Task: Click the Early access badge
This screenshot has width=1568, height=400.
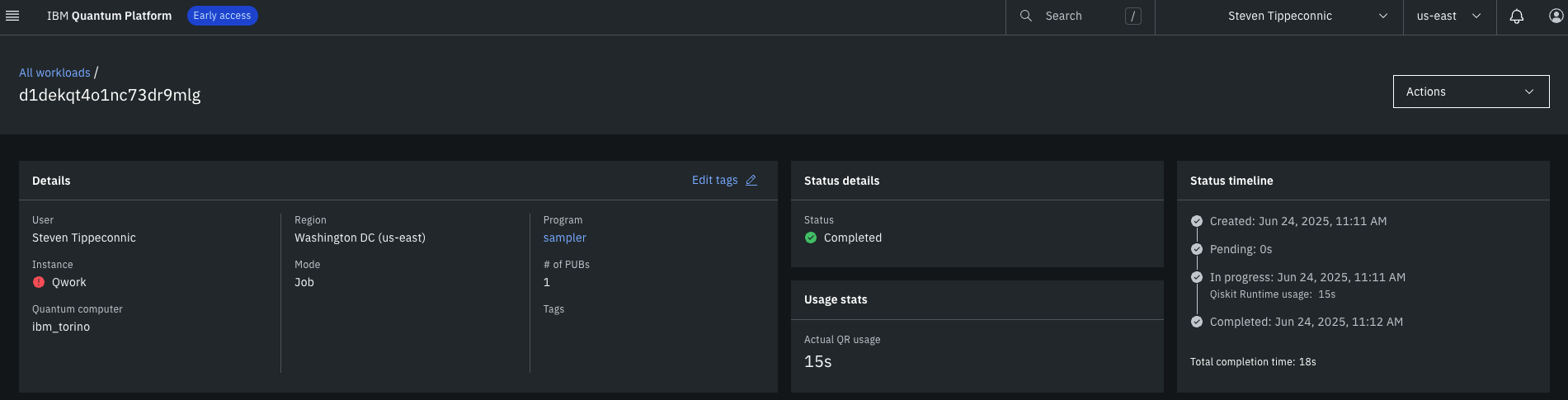Action: [222, 16]
